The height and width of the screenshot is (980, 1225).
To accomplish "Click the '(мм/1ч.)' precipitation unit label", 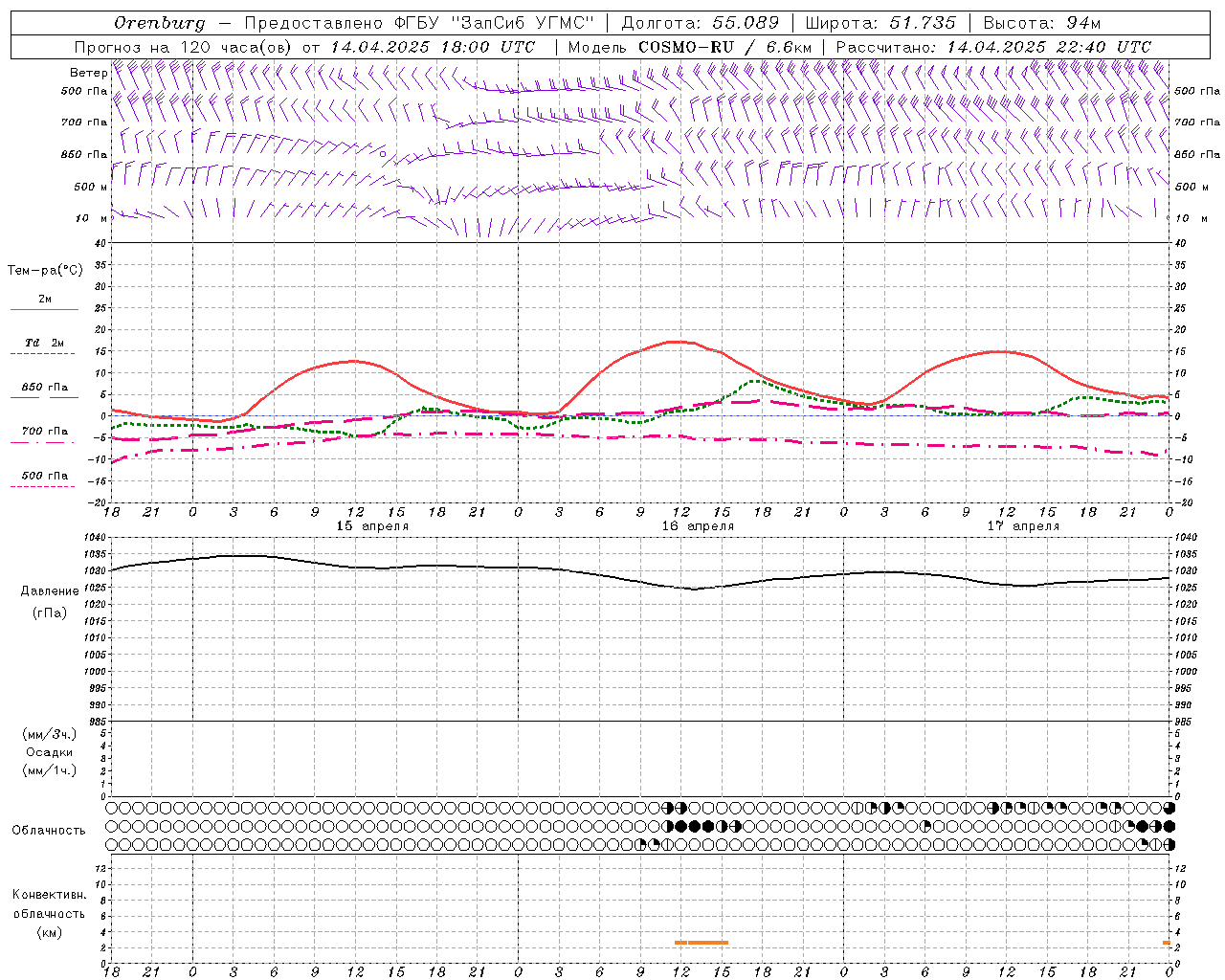I will (50, 770).
